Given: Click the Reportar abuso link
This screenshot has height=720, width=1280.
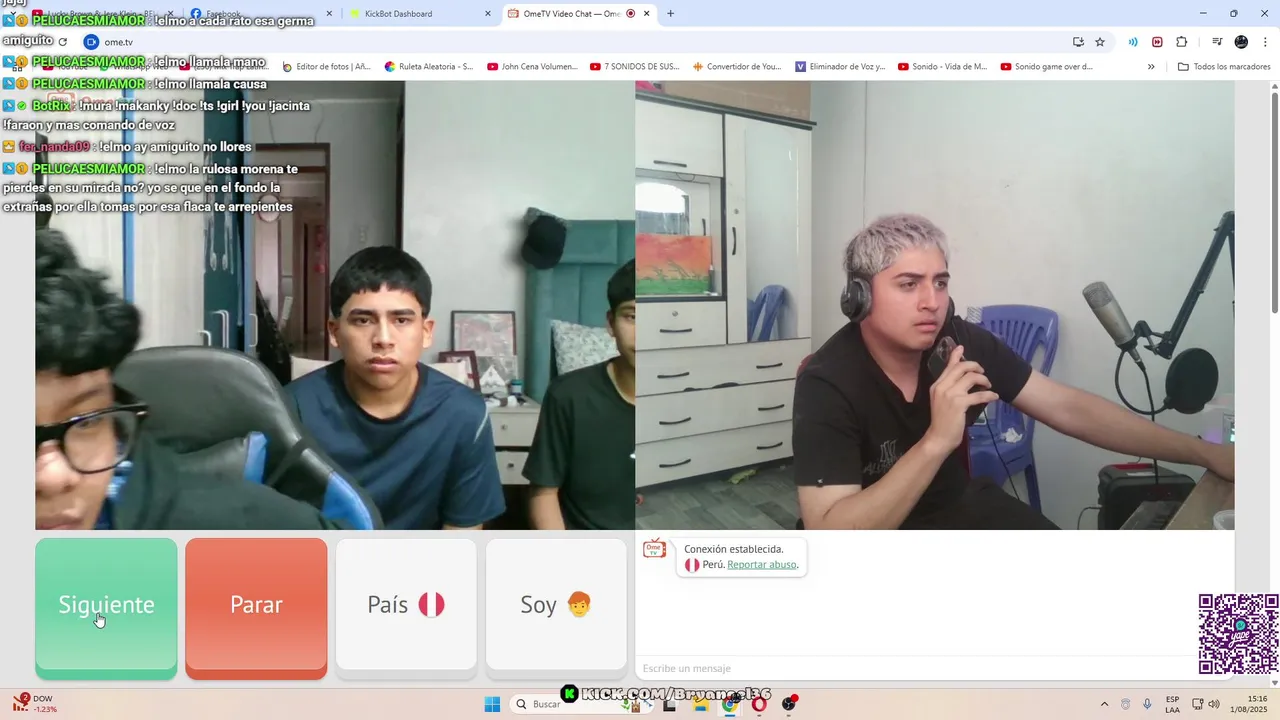Looking at the screenshot, I should click(x=762, y=565).
